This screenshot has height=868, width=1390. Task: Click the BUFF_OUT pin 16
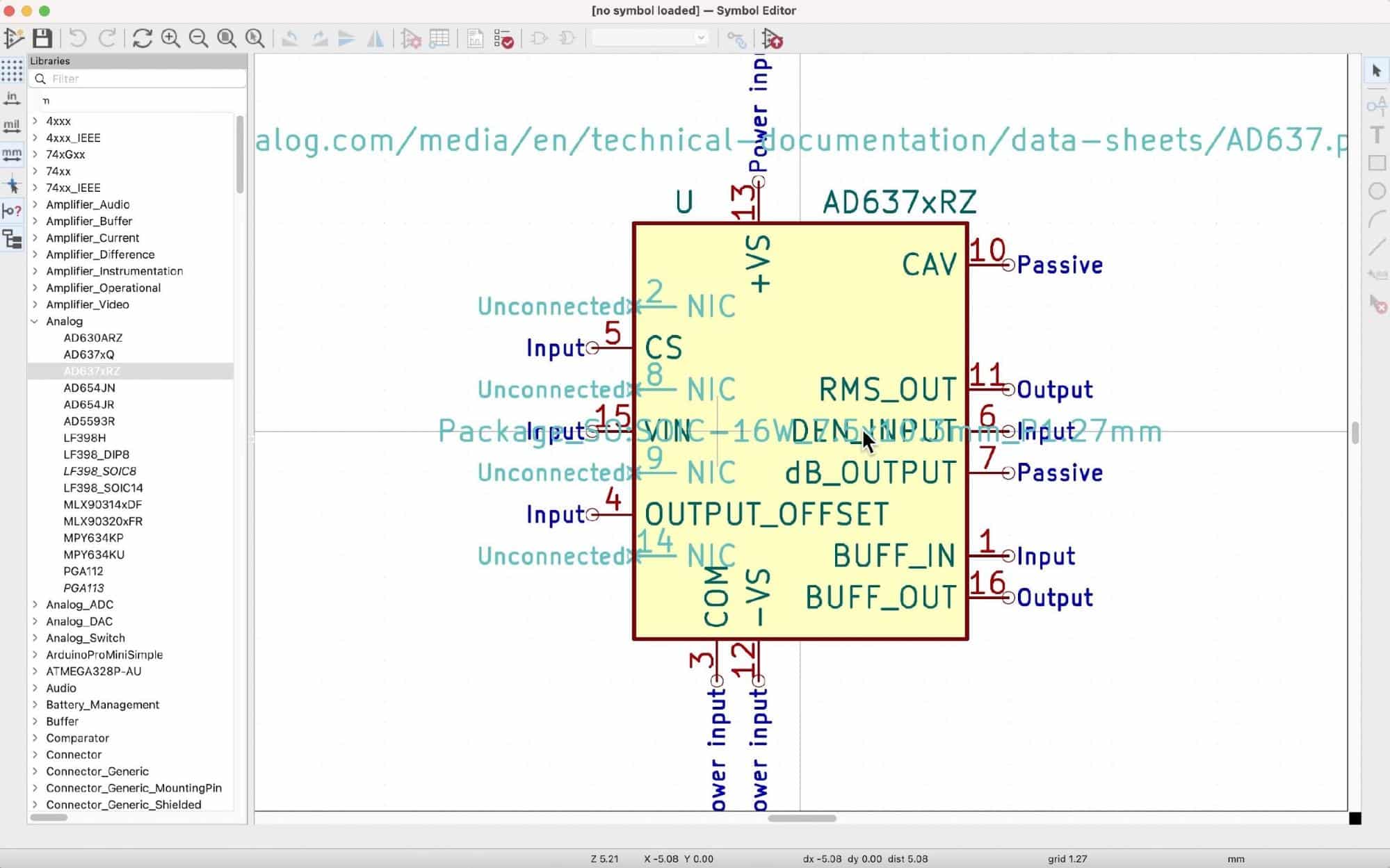pyautogui.click(x=990, y=597)
